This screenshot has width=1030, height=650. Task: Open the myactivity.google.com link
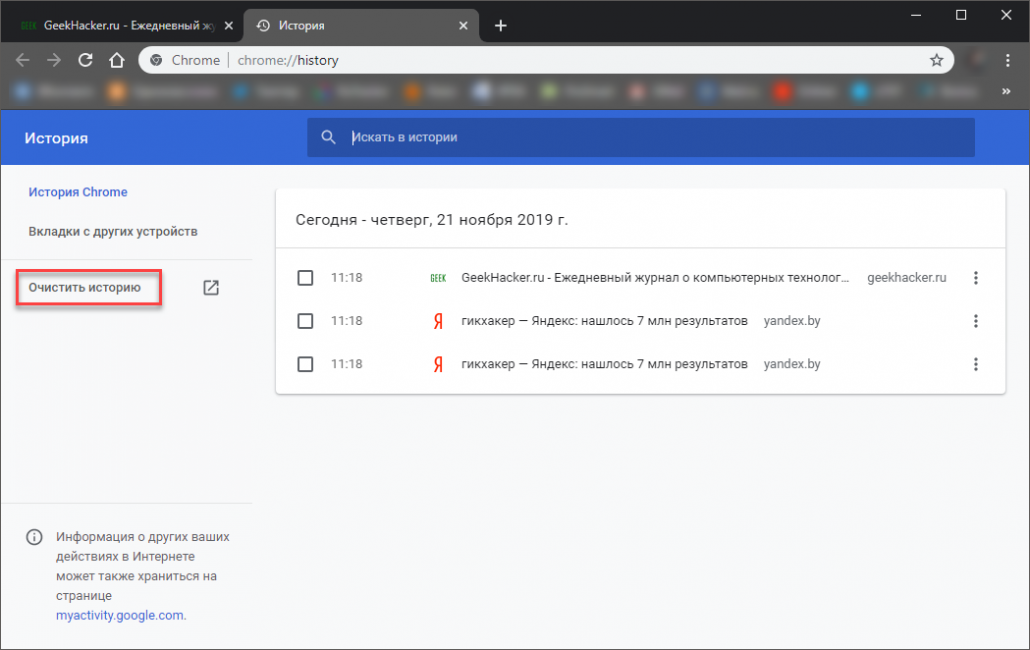click(121, 615)
